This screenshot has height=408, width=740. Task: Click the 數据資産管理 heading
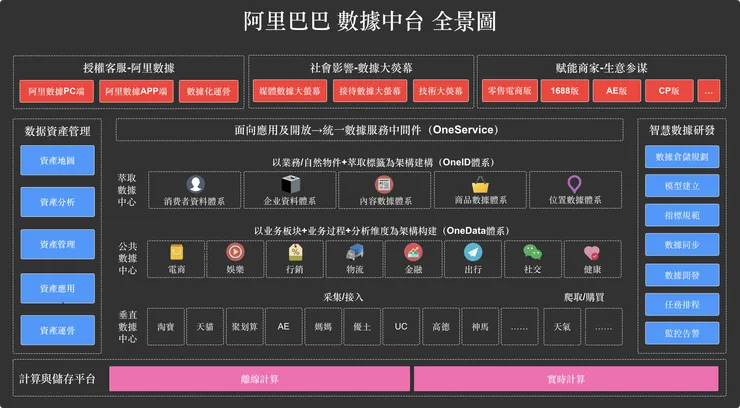[58, 131]
